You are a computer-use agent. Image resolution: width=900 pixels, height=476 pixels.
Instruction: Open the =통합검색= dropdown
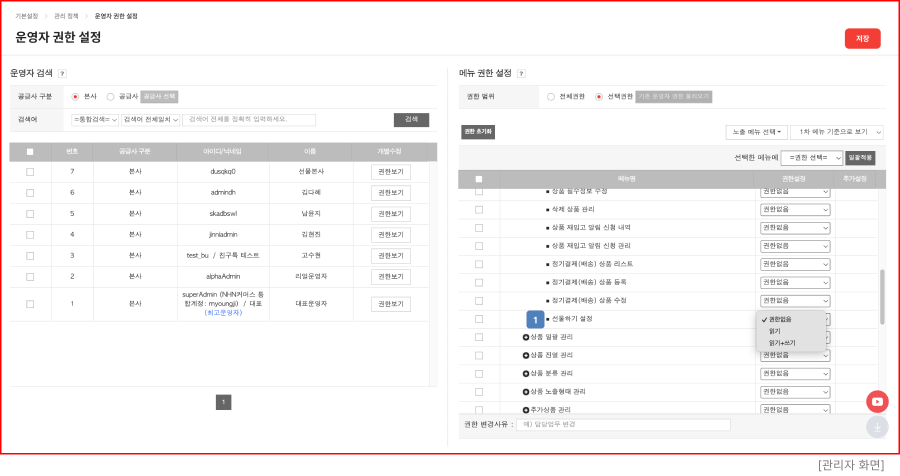click(95, 120)
